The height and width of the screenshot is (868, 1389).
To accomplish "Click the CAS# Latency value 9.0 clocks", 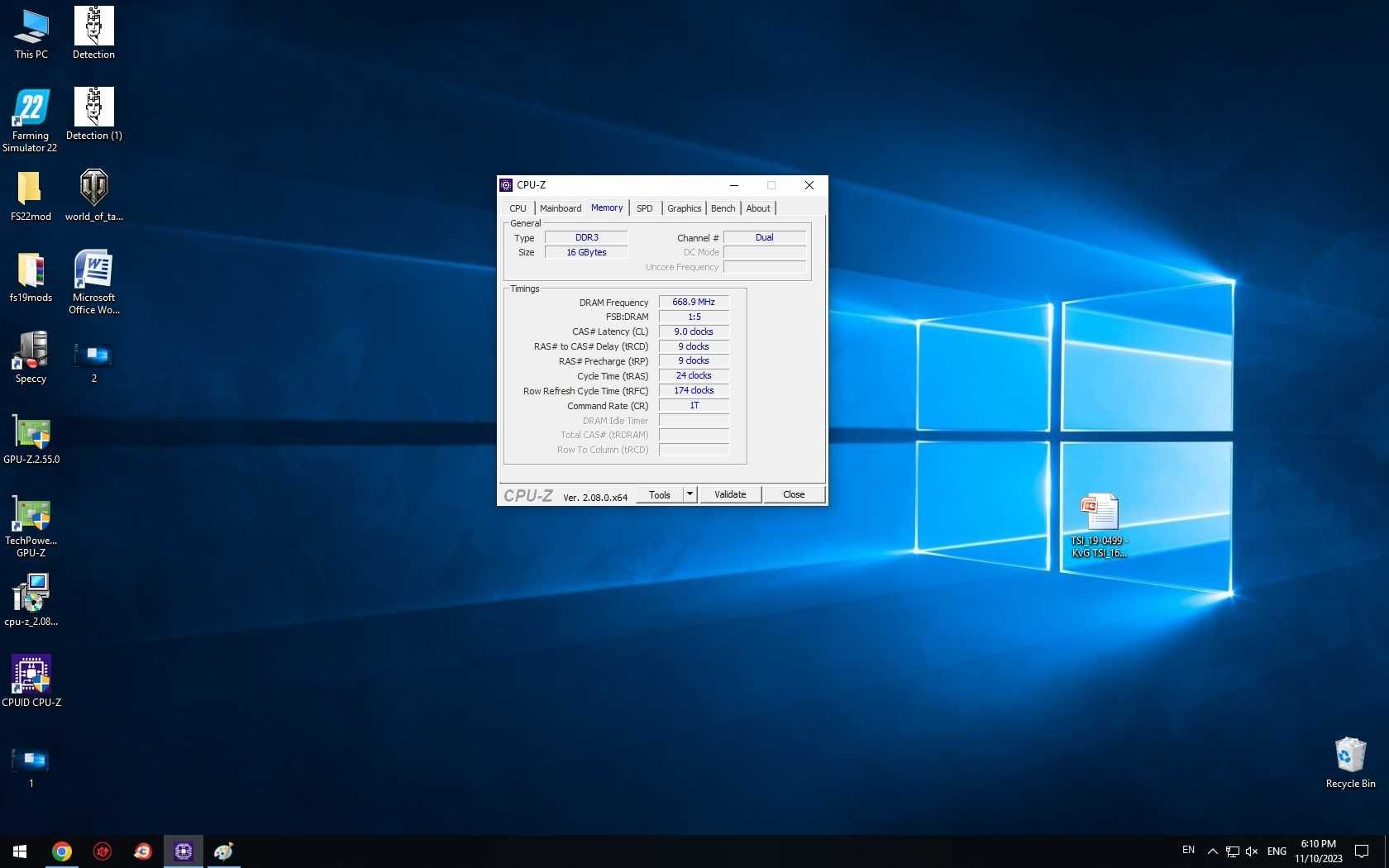I will pyautogui.click(x=694, y=331).
